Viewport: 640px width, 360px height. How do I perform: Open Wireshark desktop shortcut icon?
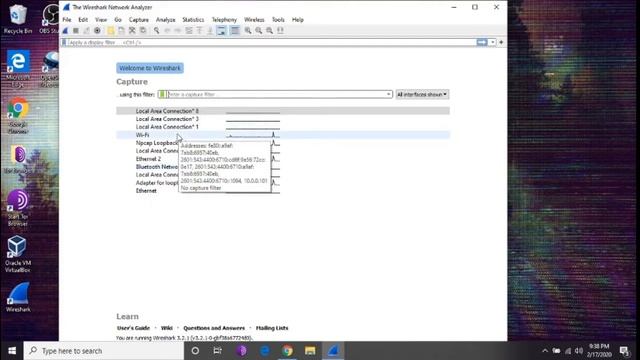(x=18, y=298)
